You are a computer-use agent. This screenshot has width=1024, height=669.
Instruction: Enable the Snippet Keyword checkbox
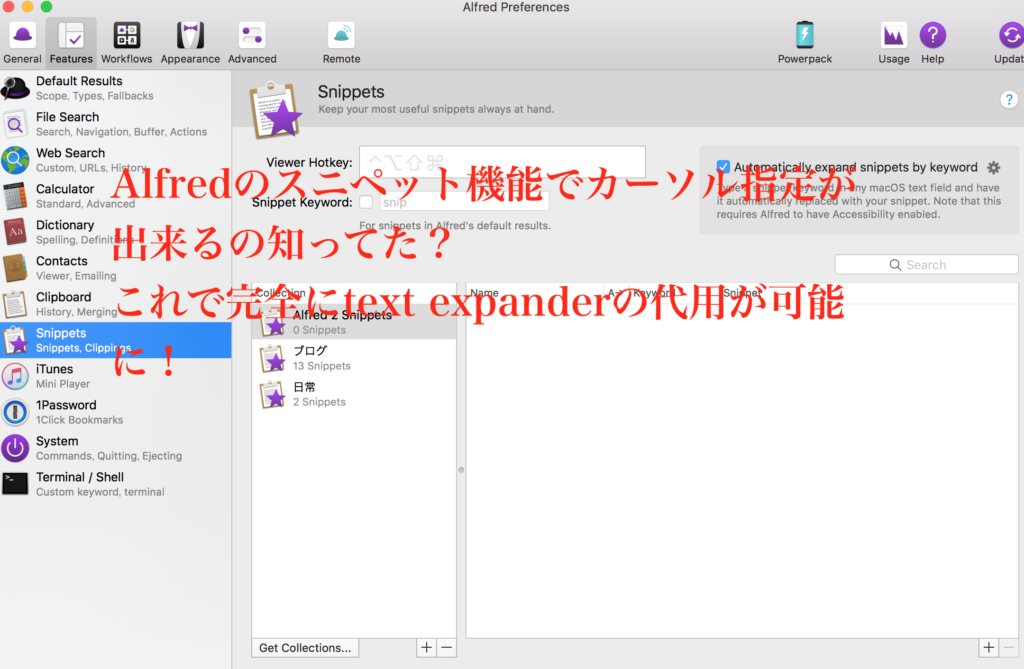[x=366, y=202]
